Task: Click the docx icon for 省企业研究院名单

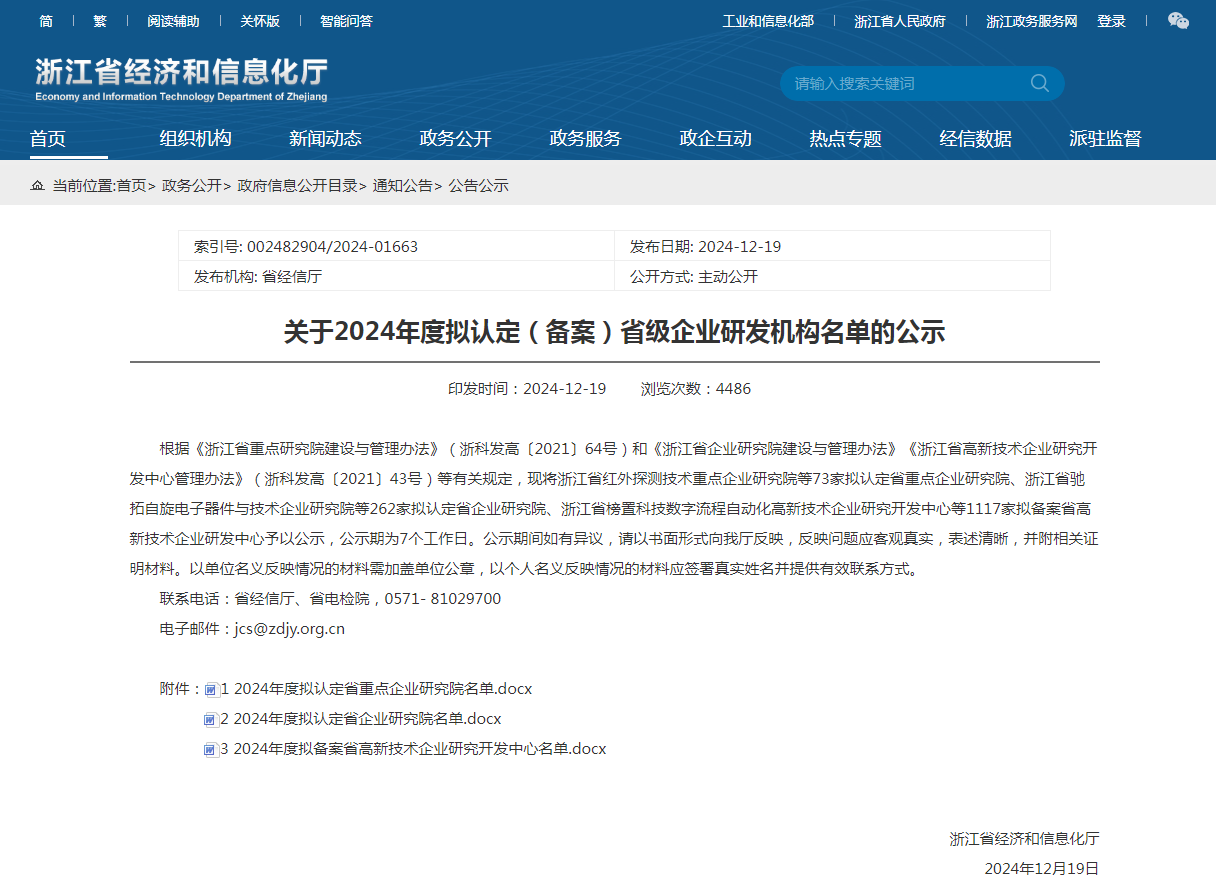Action: tap(210, 718)
